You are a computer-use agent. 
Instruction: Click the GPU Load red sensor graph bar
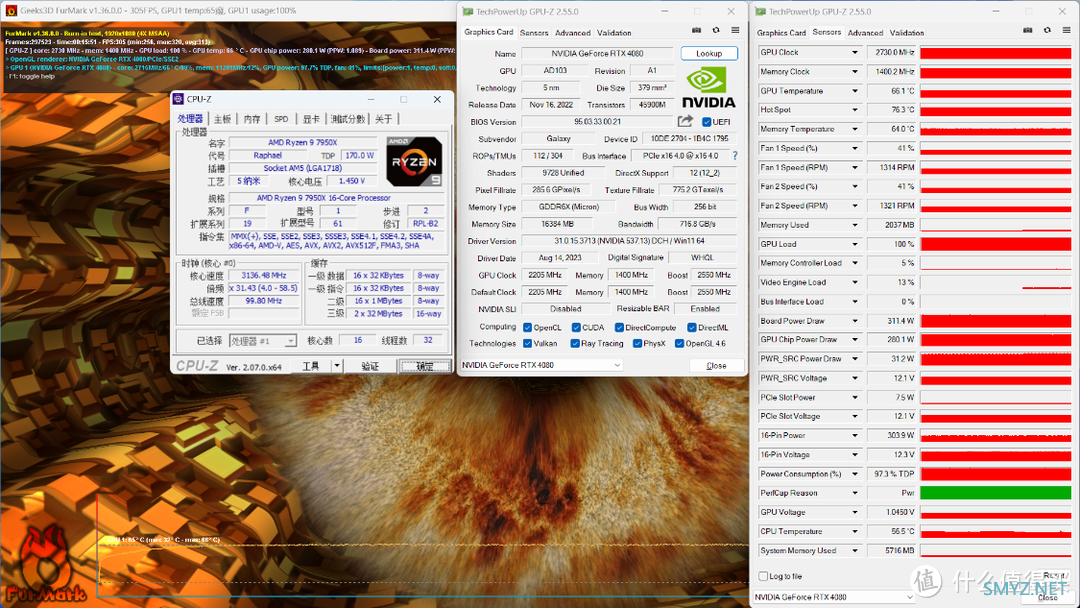pyautogui.click(x=995, y=244)
